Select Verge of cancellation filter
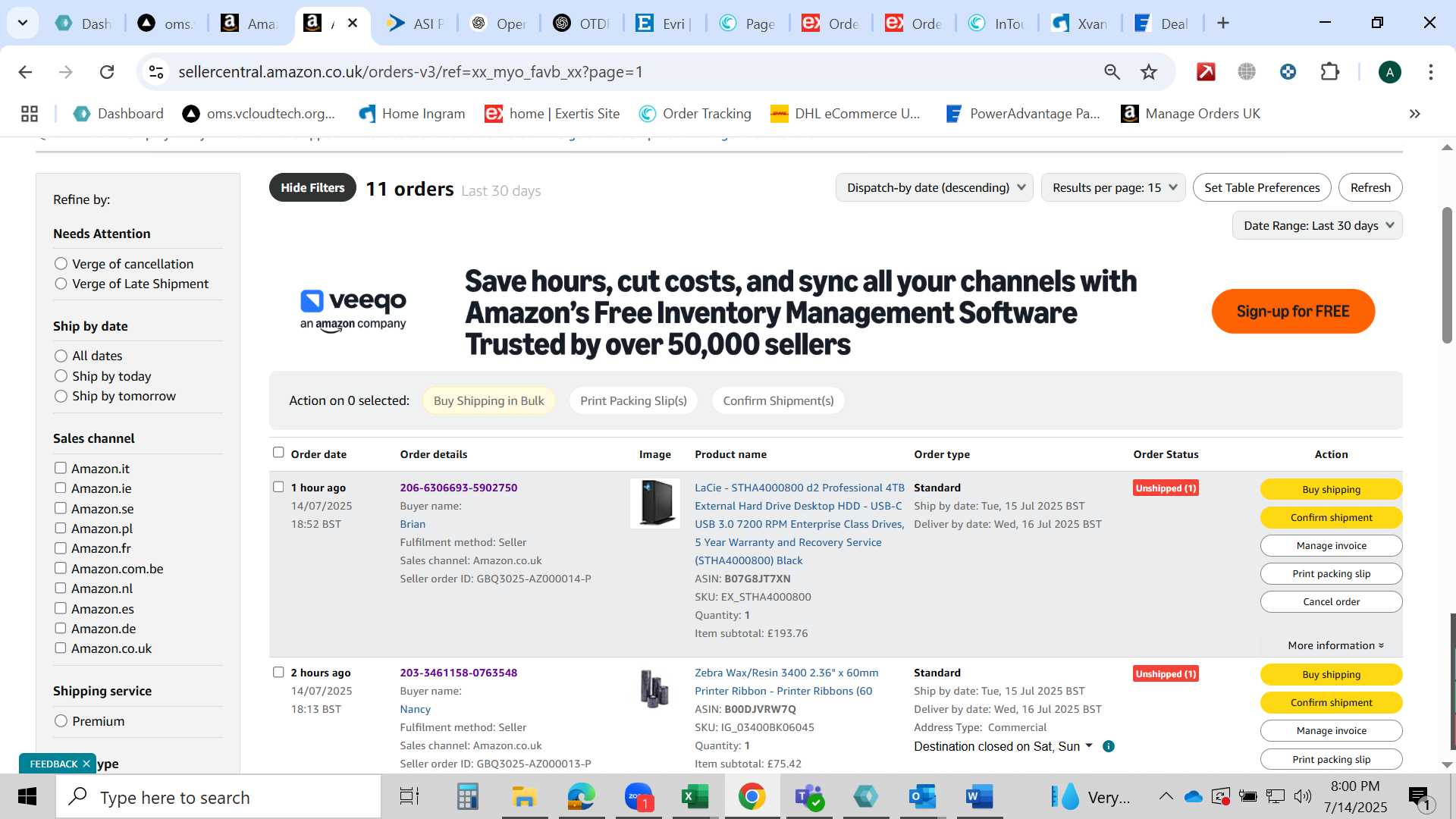Screen dimensions: 1456x819 [61, 264]
